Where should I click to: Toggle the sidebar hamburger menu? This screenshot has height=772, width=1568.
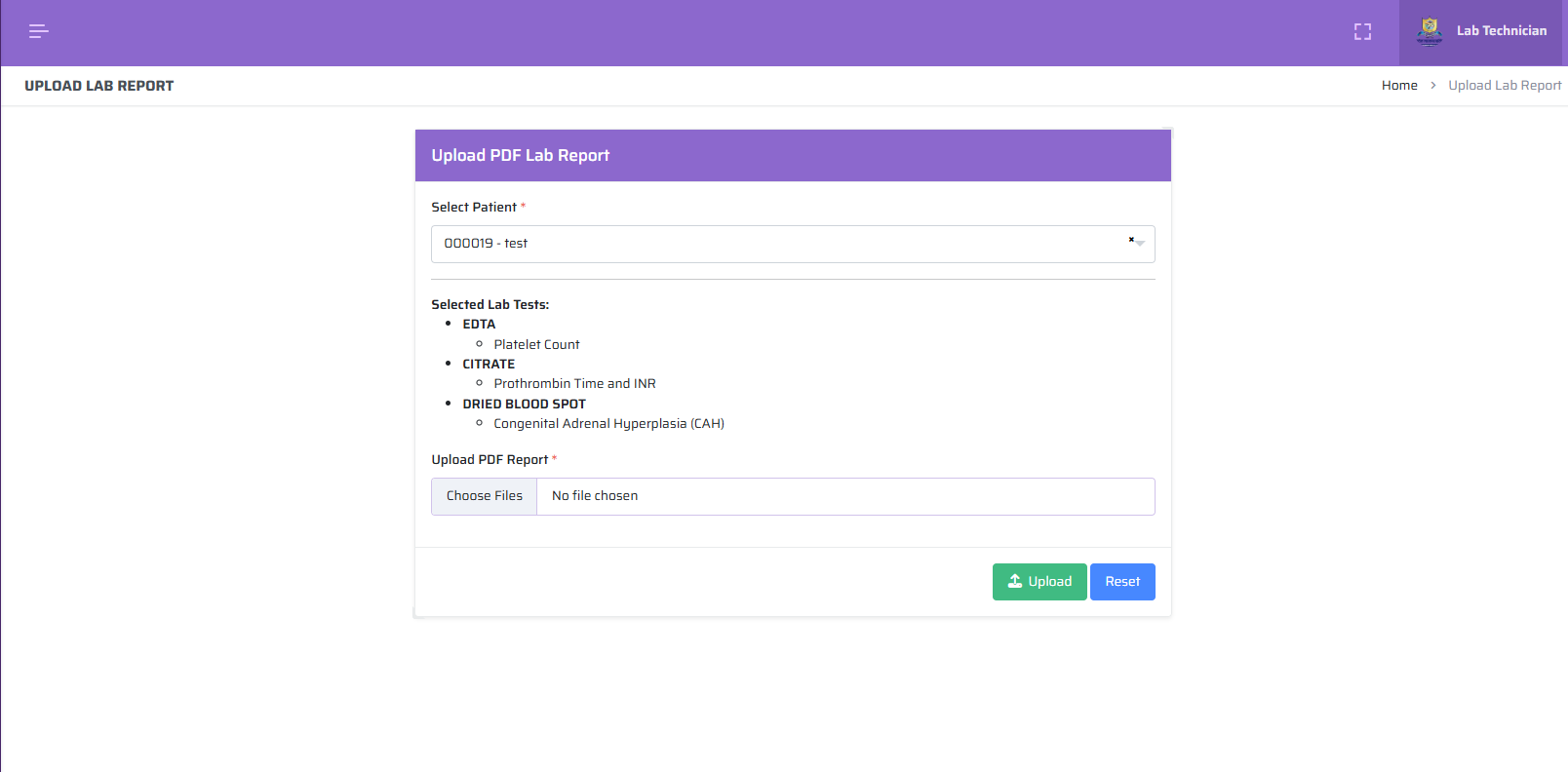[39, 32]
